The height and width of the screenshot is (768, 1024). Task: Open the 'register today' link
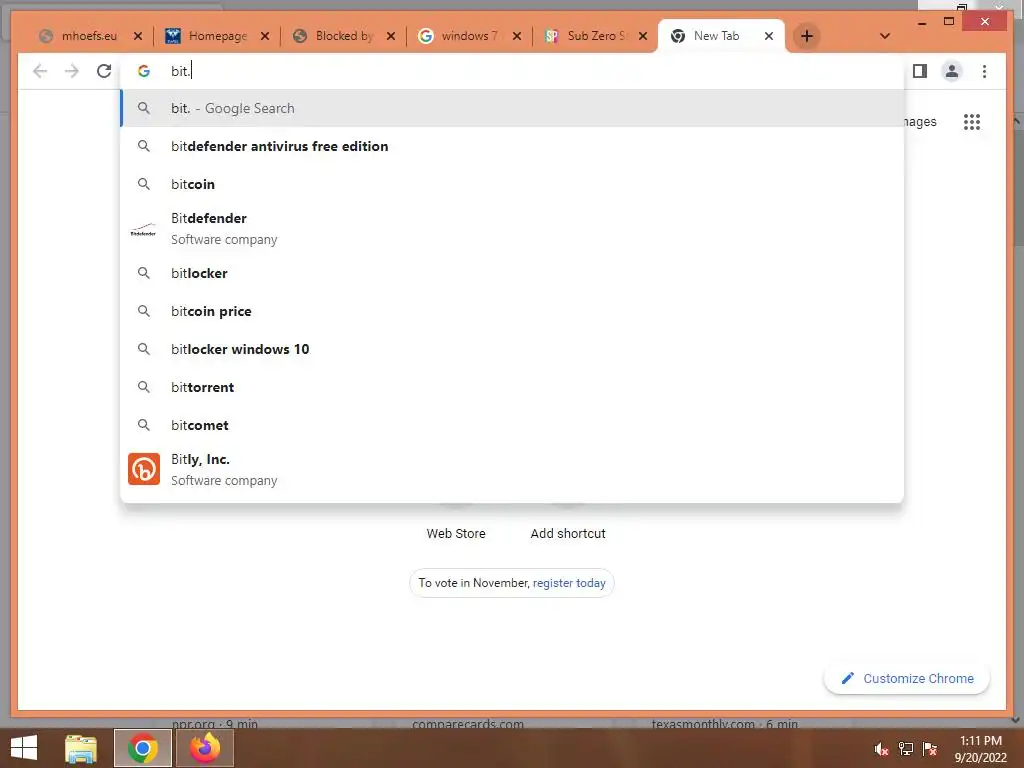pyautogui.click(x=569, y=583)
